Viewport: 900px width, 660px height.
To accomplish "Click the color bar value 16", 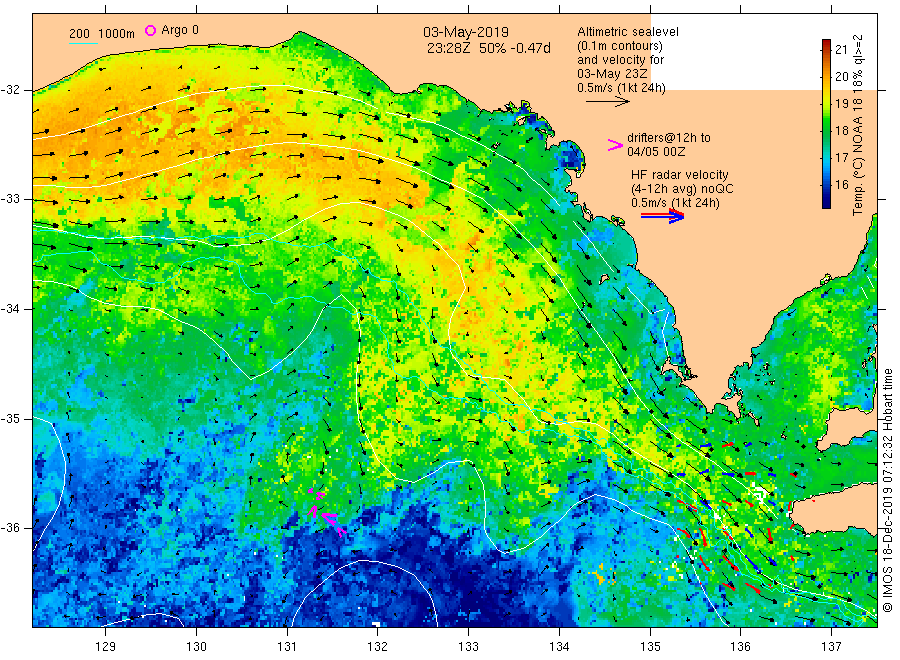I will click(x=841, y=184).
